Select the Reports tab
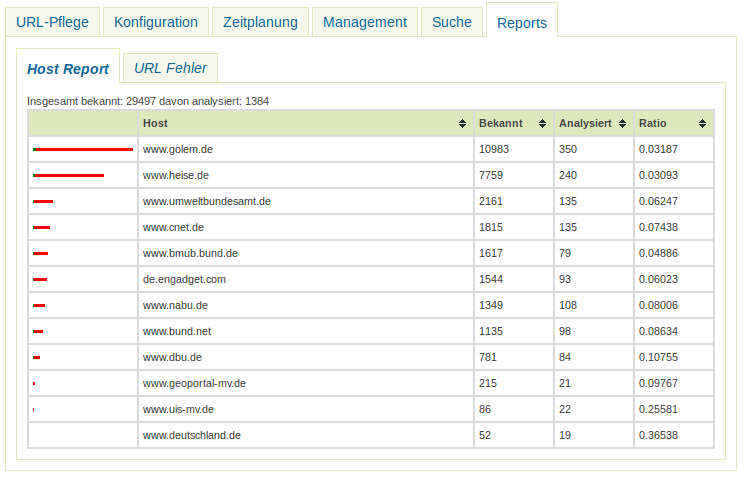Screen dimensions: 743x477 pos(521,22)
